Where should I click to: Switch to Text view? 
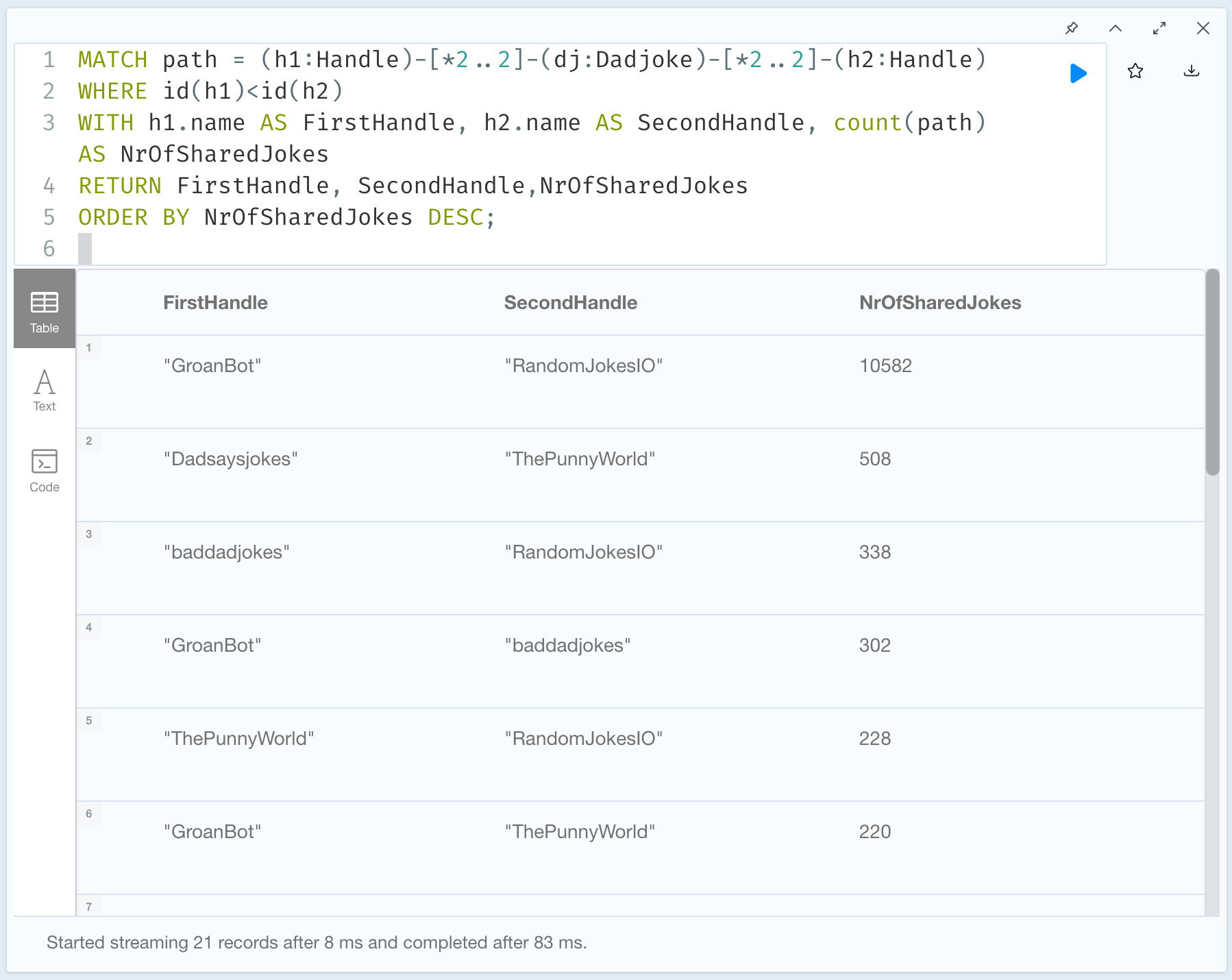pyautogui.click(x=45, y=389)
